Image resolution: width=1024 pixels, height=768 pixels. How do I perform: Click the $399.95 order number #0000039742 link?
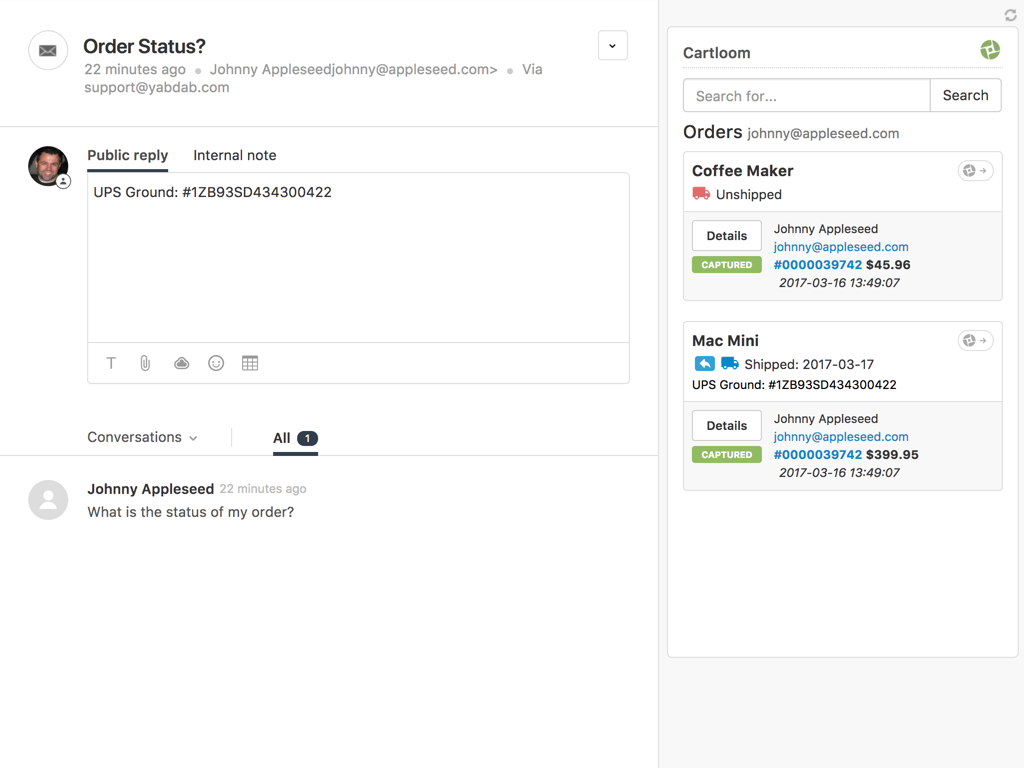coord(817,454)
